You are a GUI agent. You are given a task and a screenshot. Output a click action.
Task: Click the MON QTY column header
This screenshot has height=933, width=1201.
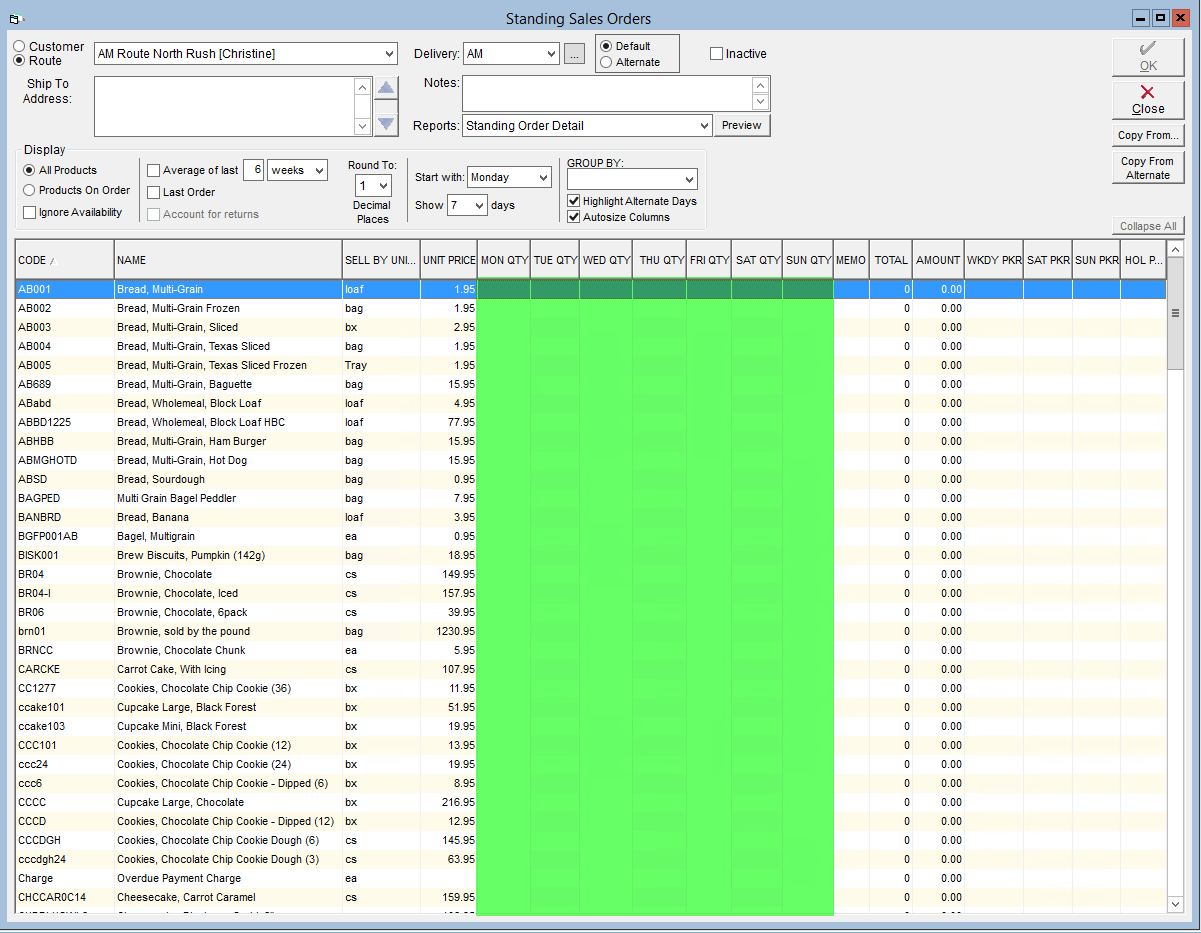pyautogui.click(x=504, y=260)
